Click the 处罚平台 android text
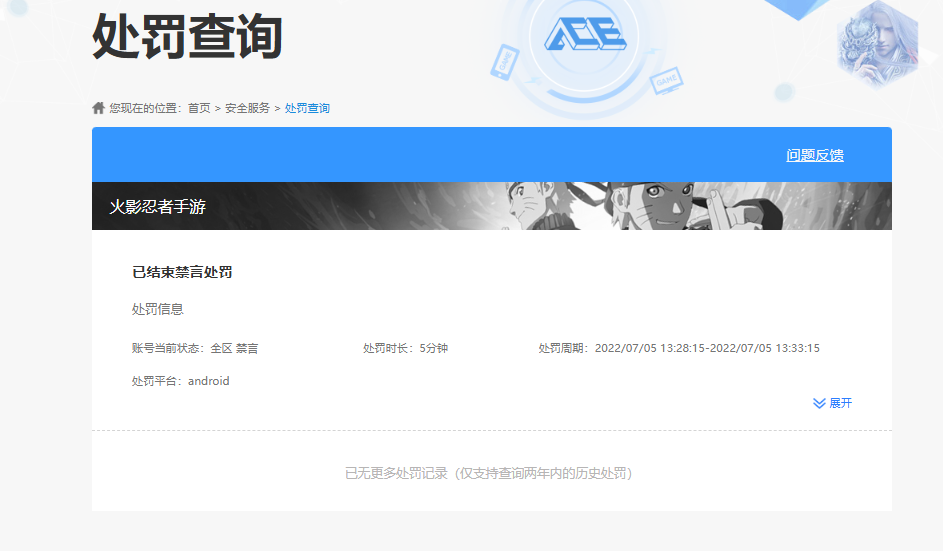943x553 pixels. pos(180,381)
